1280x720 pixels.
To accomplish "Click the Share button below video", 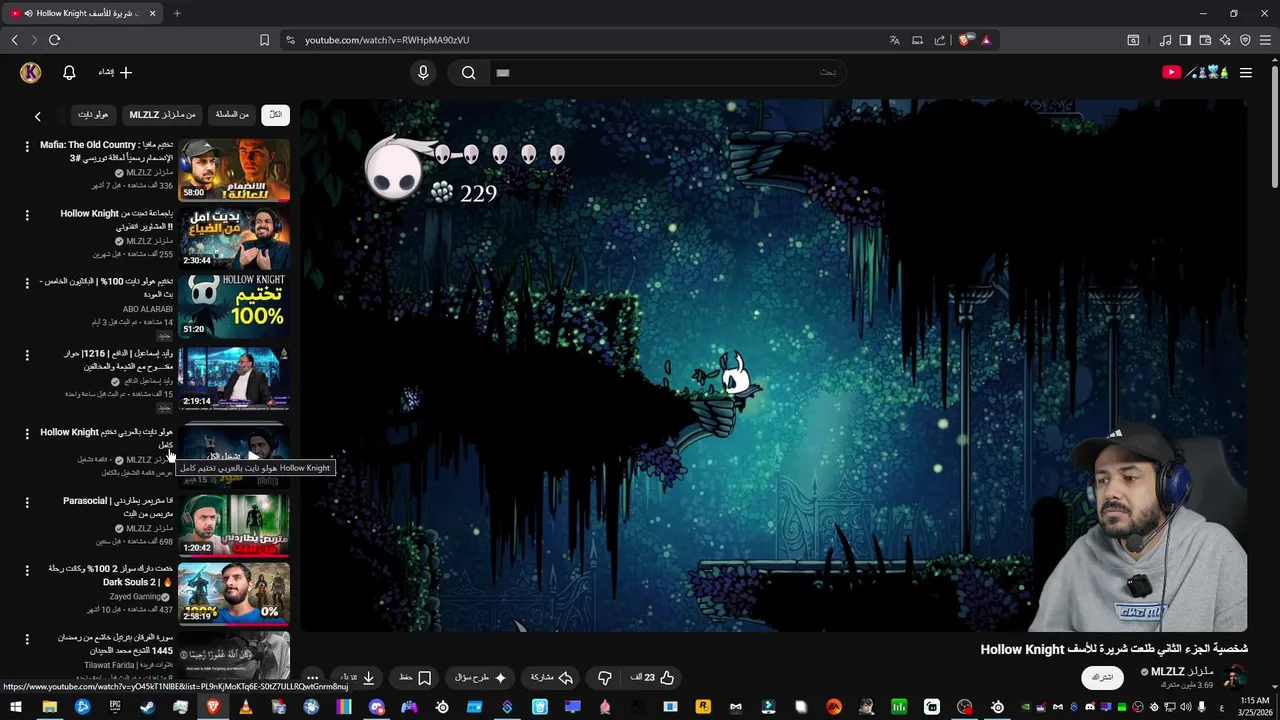I will [x=551, y=677].
